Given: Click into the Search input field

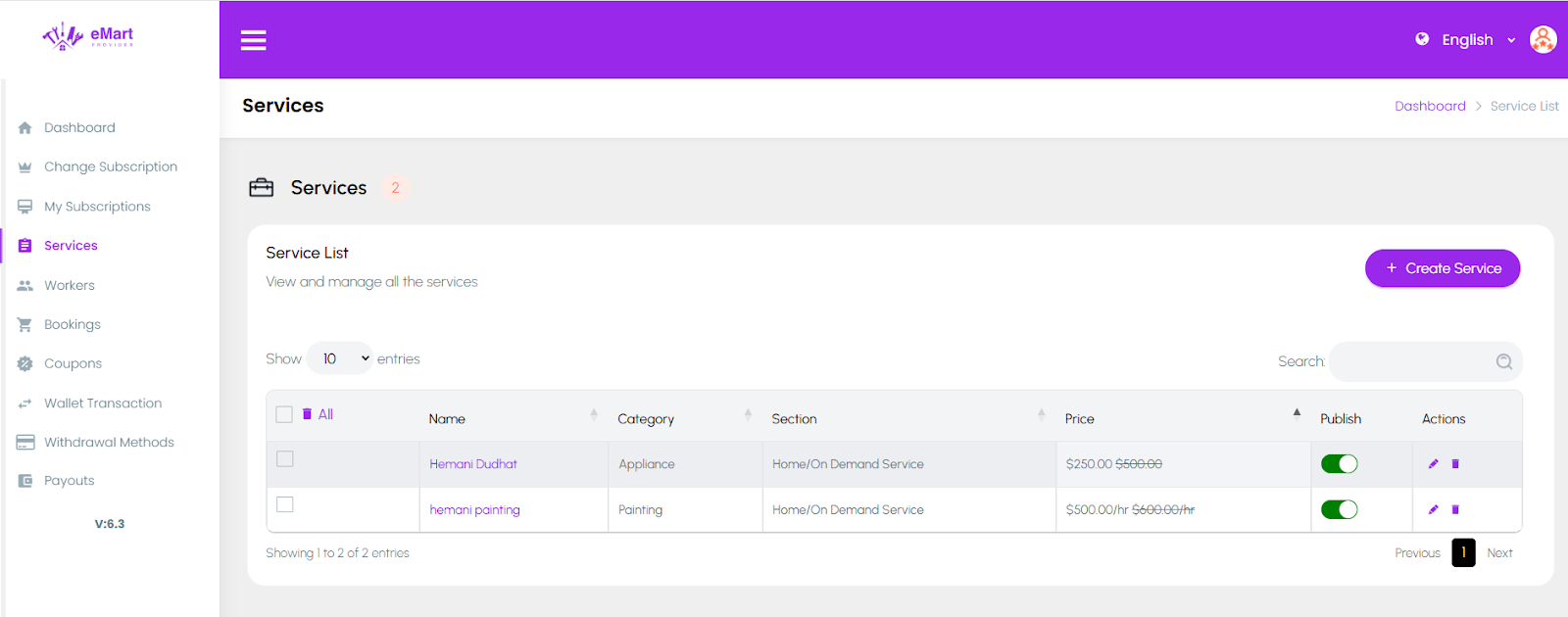Looking at the screenshot, I should tap(1409, 361).
